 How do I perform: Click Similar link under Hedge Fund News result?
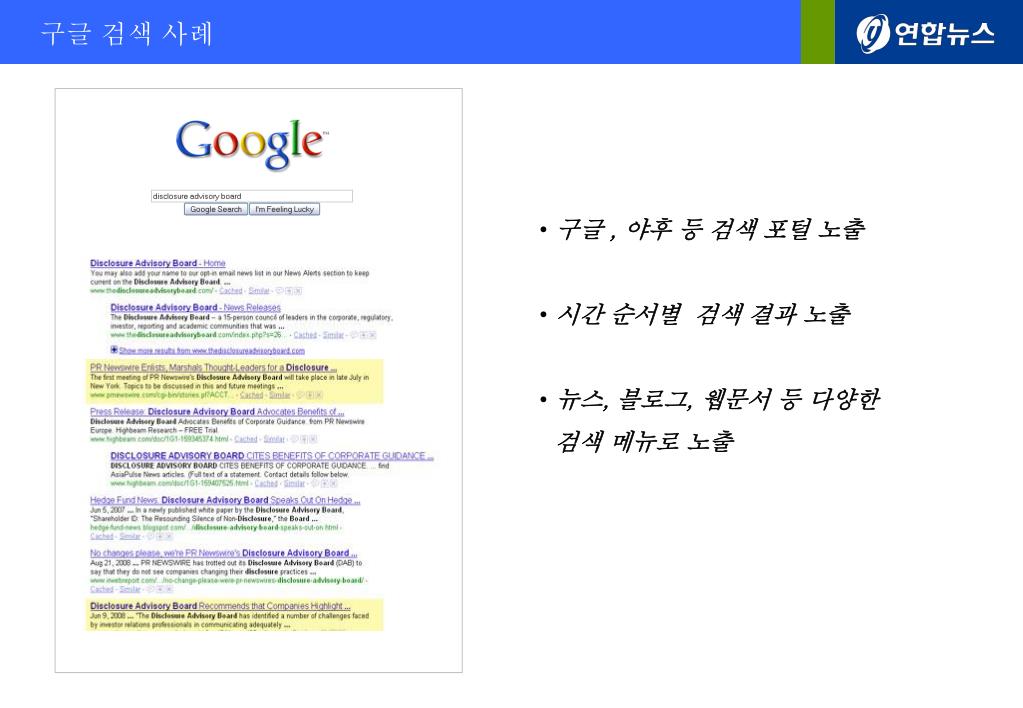(130, 536)
